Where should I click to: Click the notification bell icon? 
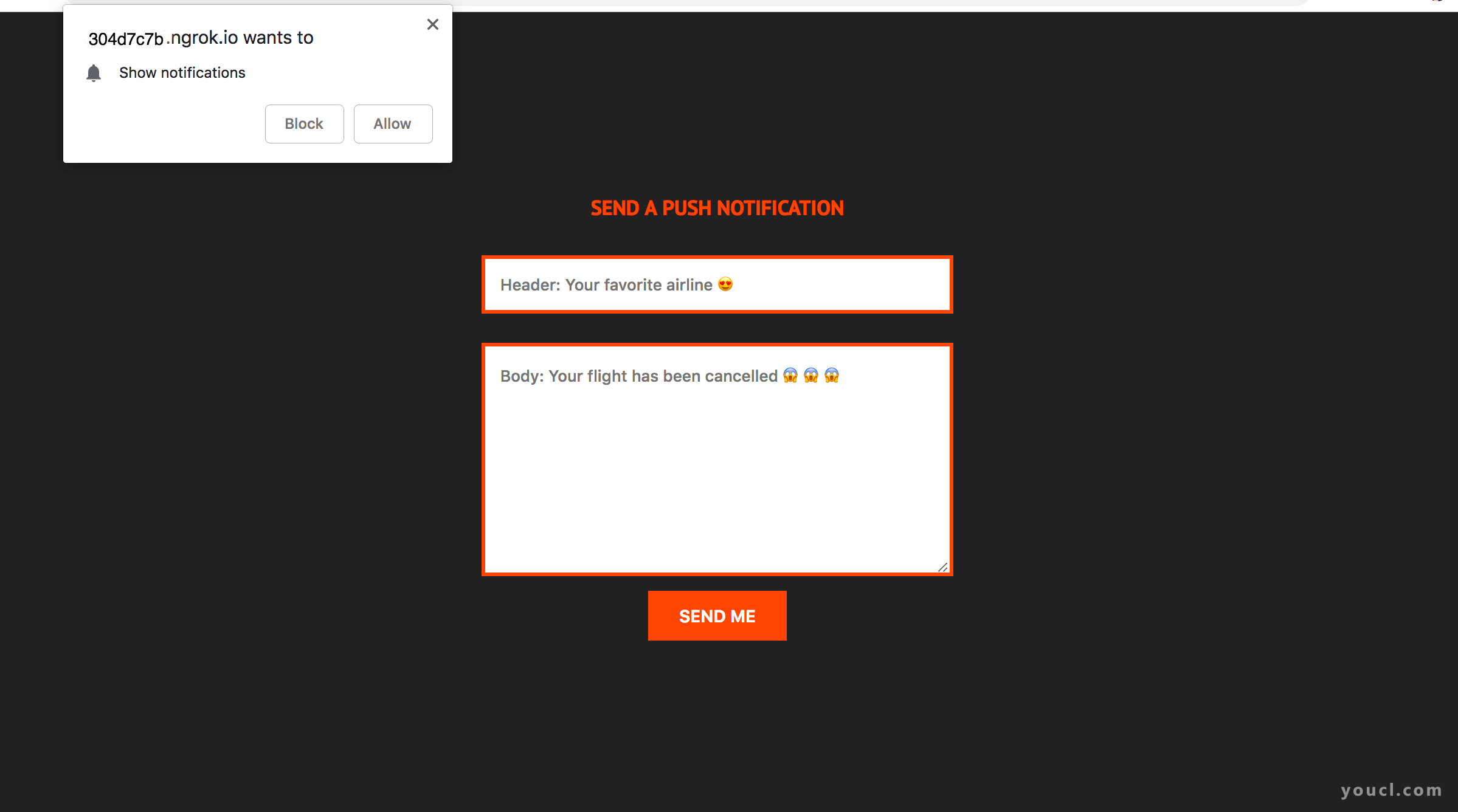point(93,72)
